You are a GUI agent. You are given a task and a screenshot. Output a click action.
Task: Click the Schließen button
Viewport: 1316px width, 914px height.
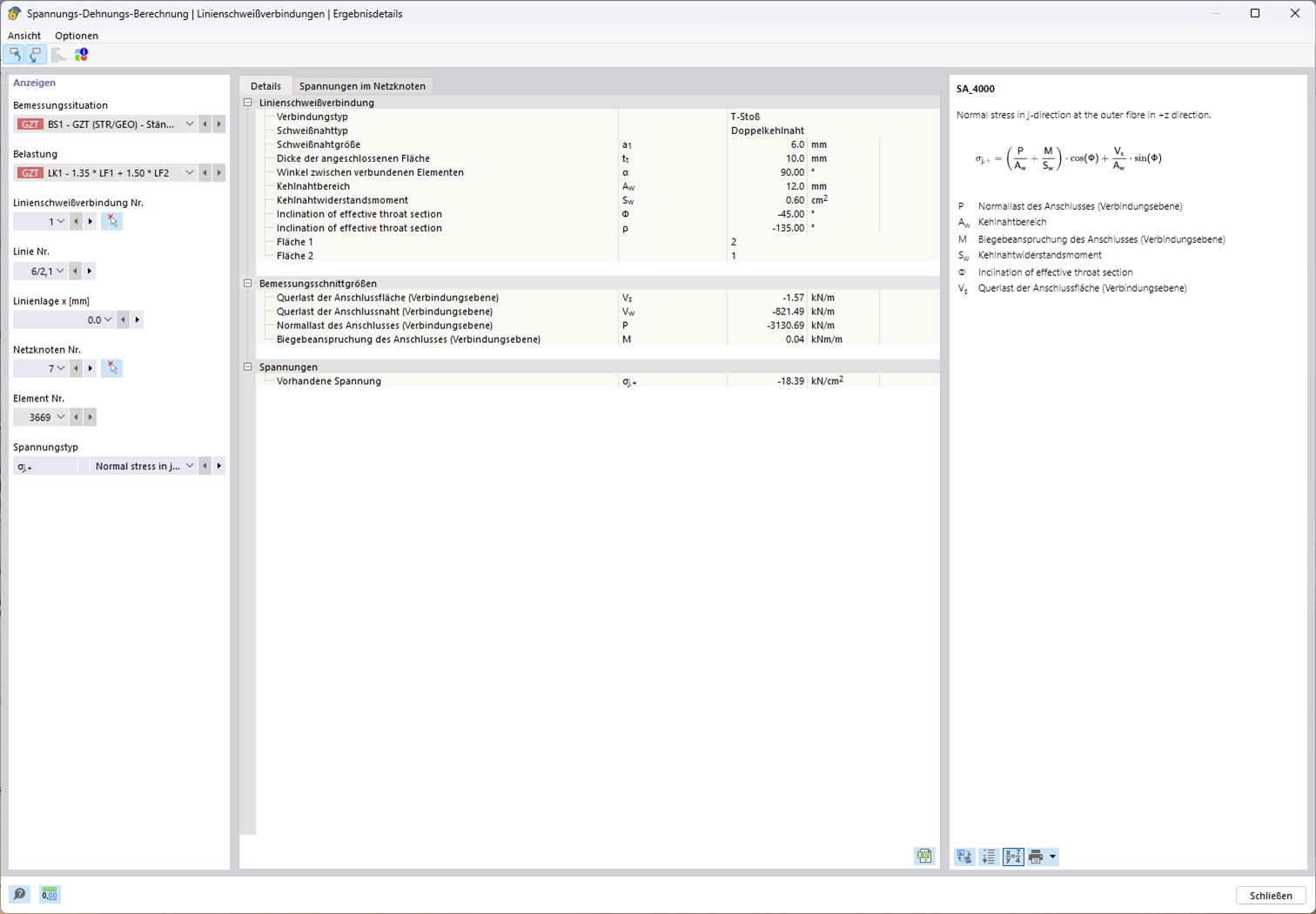pos(1271,896)
